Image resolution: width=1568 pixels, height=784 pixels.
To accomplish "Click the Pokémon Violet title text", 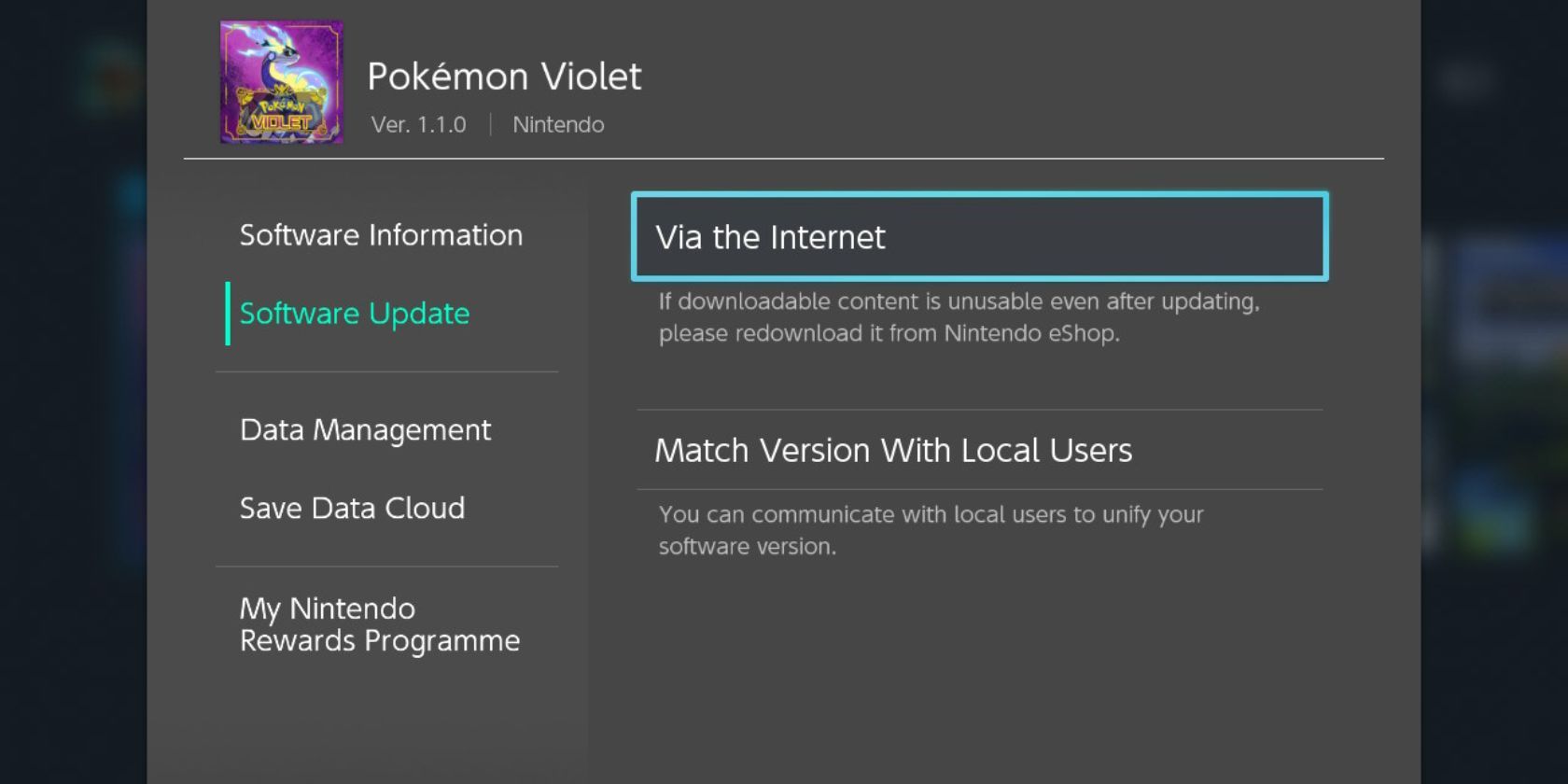I will (x=504, y=77).
